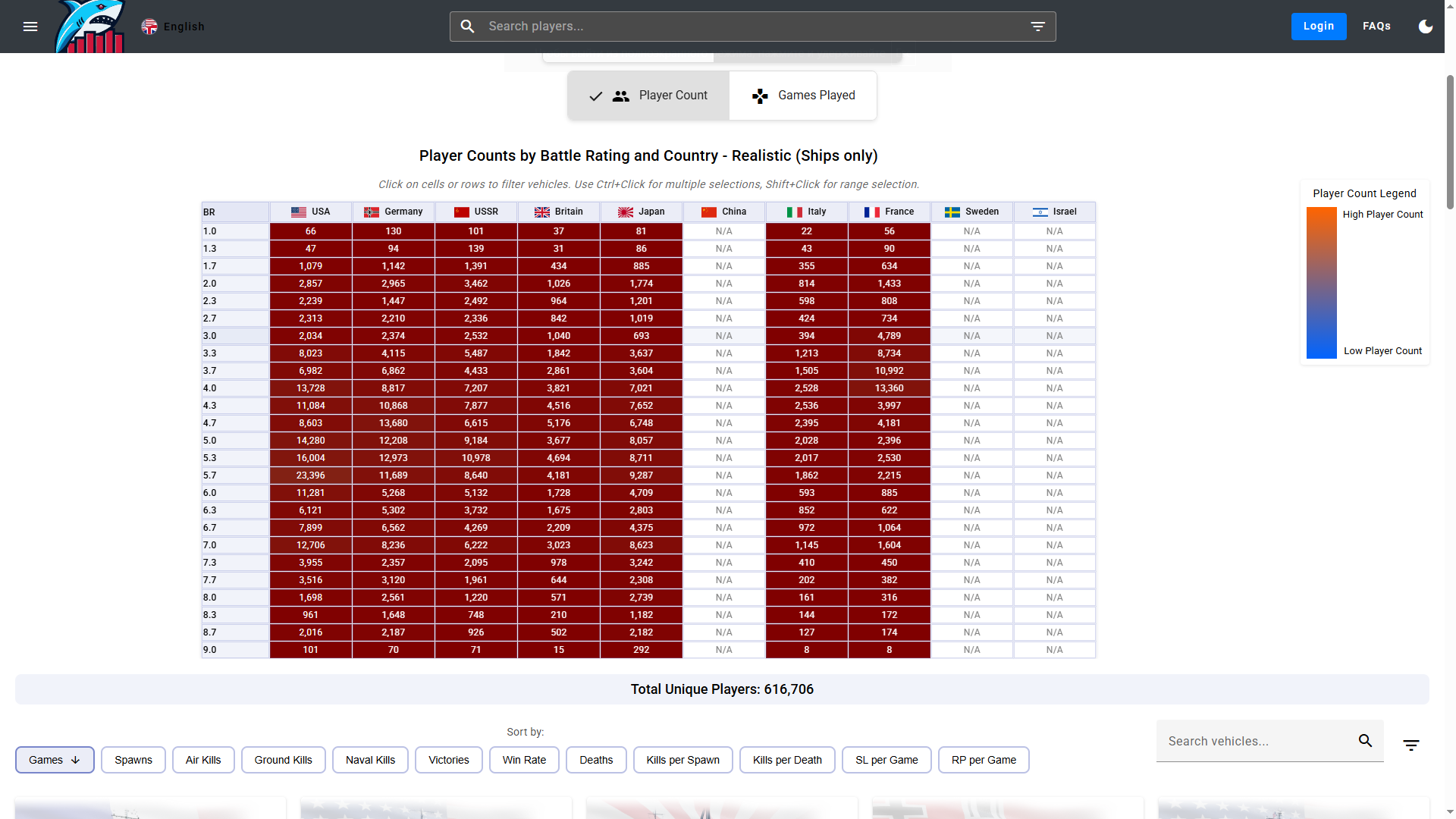This screenshot has height=819, width=1456.
Task: Toggle dark mode moon icon
Action: 1426,27
